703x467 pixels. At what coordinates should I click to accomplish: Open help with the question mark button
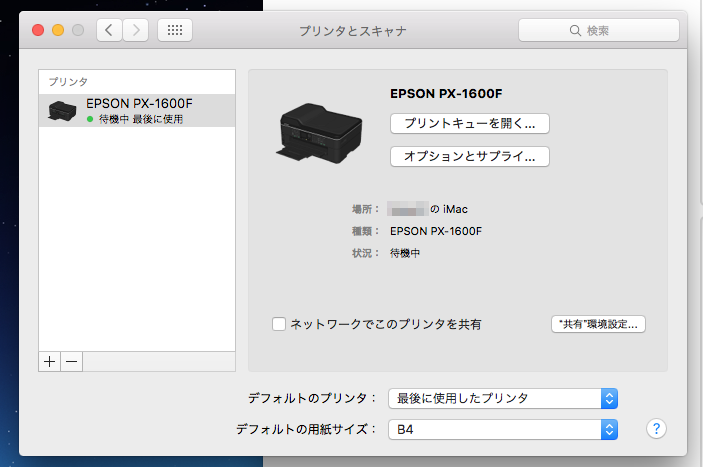pos(656,429)
